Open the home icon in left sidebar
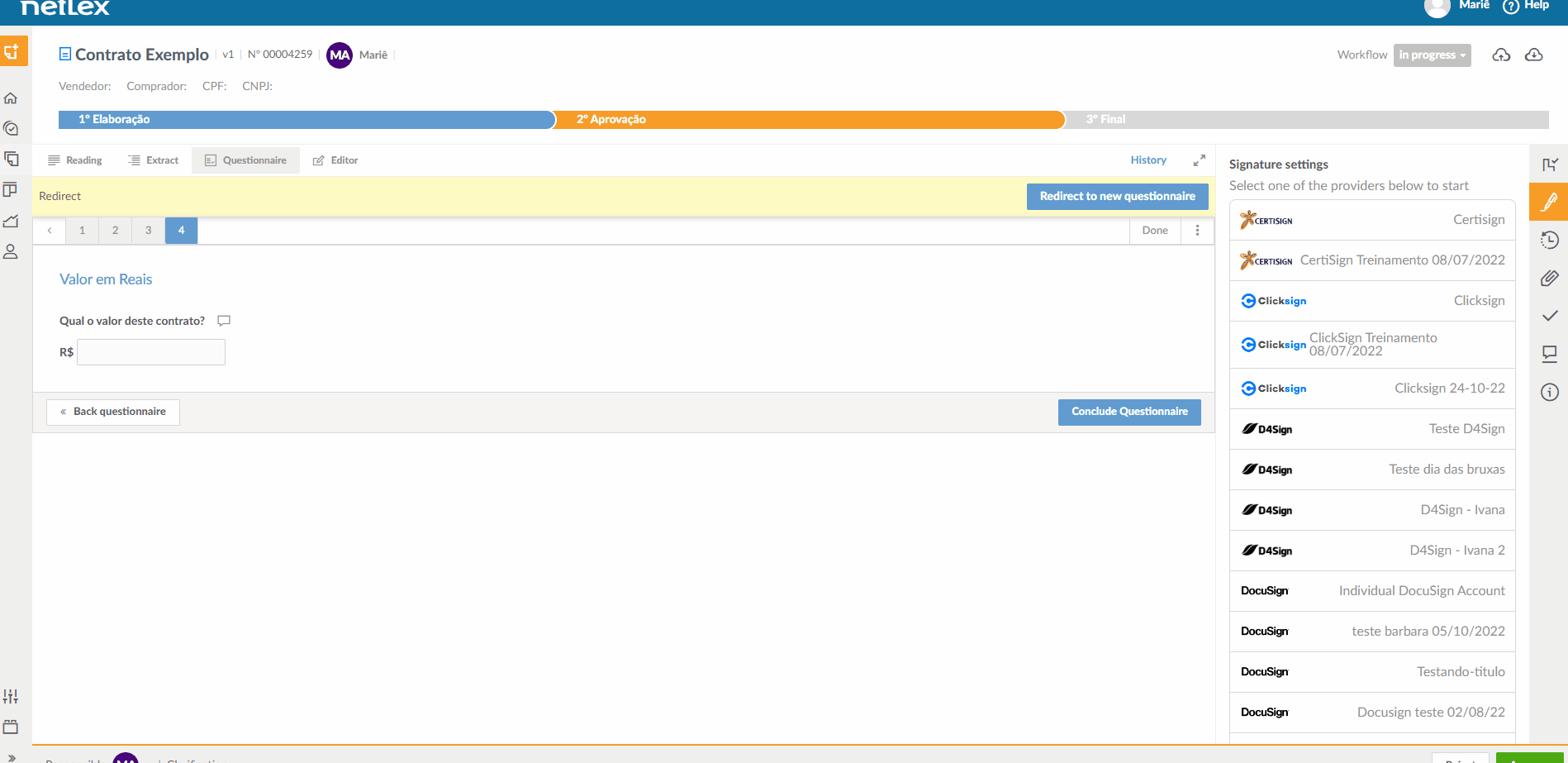Screen dimensions: 1568x763 (x=11, y=98)
